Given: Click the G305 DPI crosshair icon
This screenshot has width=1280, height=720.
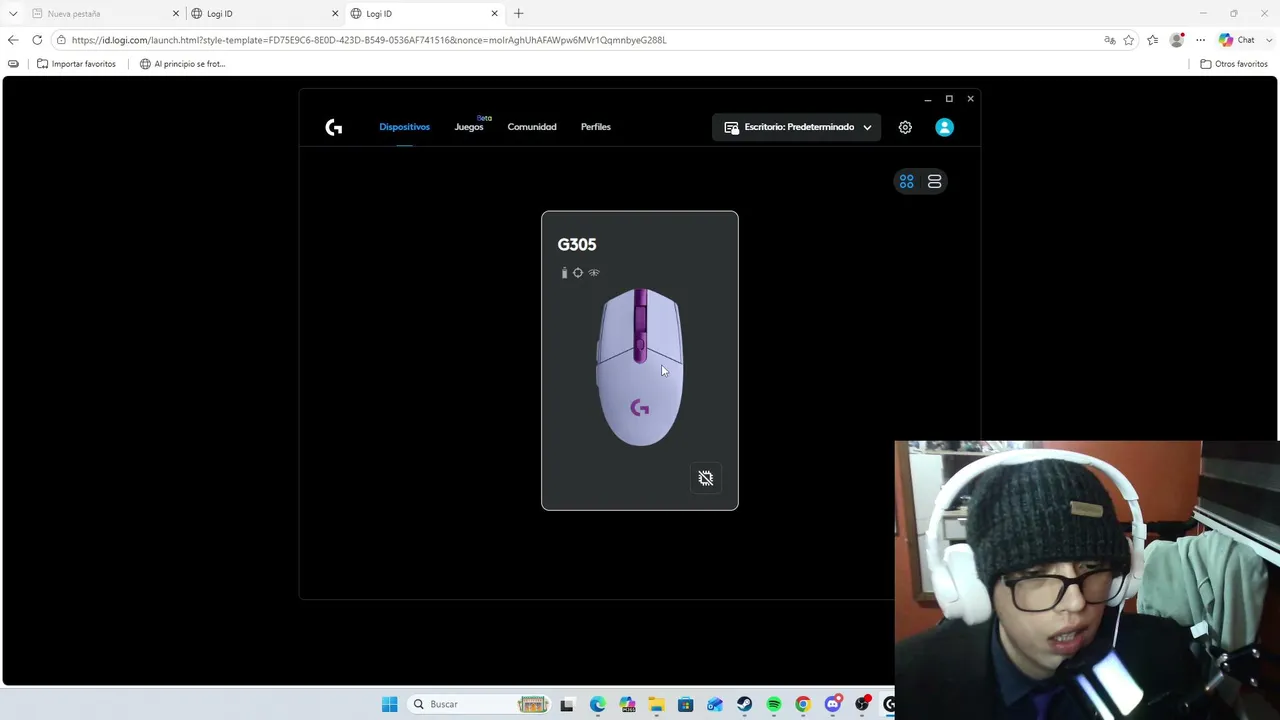Looking at the screenshot, I should coord(578,272).
